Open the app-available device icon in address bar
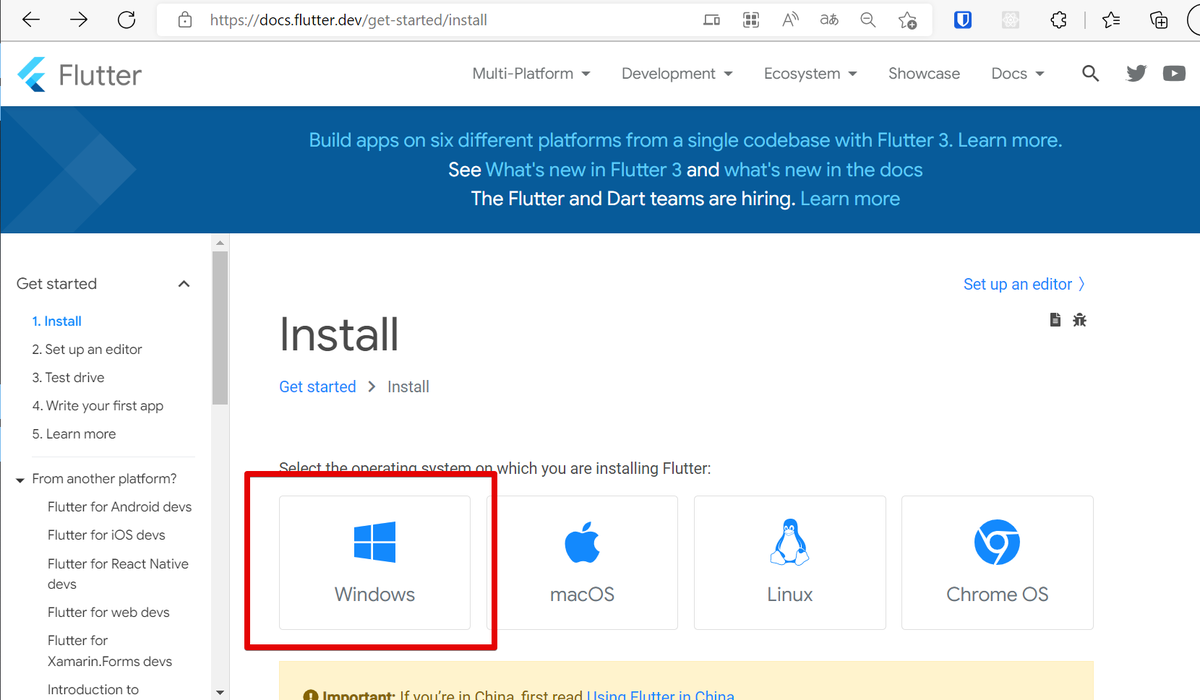1200x700 pixels. click(711, 20)
